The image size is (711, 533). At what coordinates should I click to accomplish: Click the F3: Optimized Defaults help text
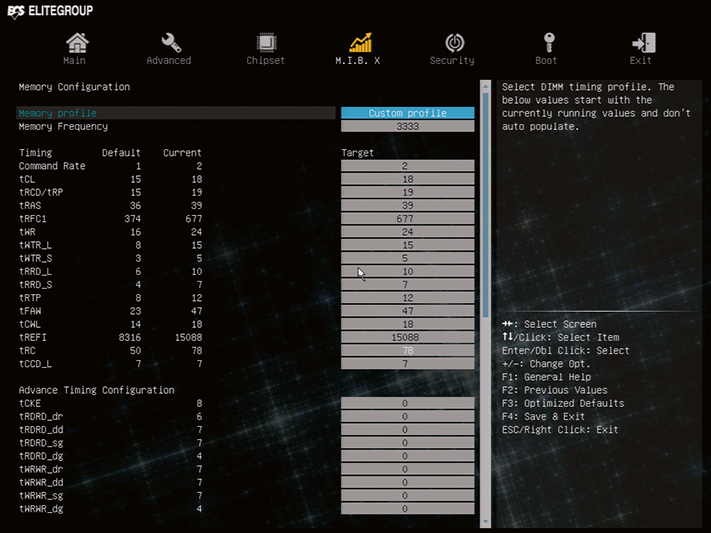tap(563, 403)
